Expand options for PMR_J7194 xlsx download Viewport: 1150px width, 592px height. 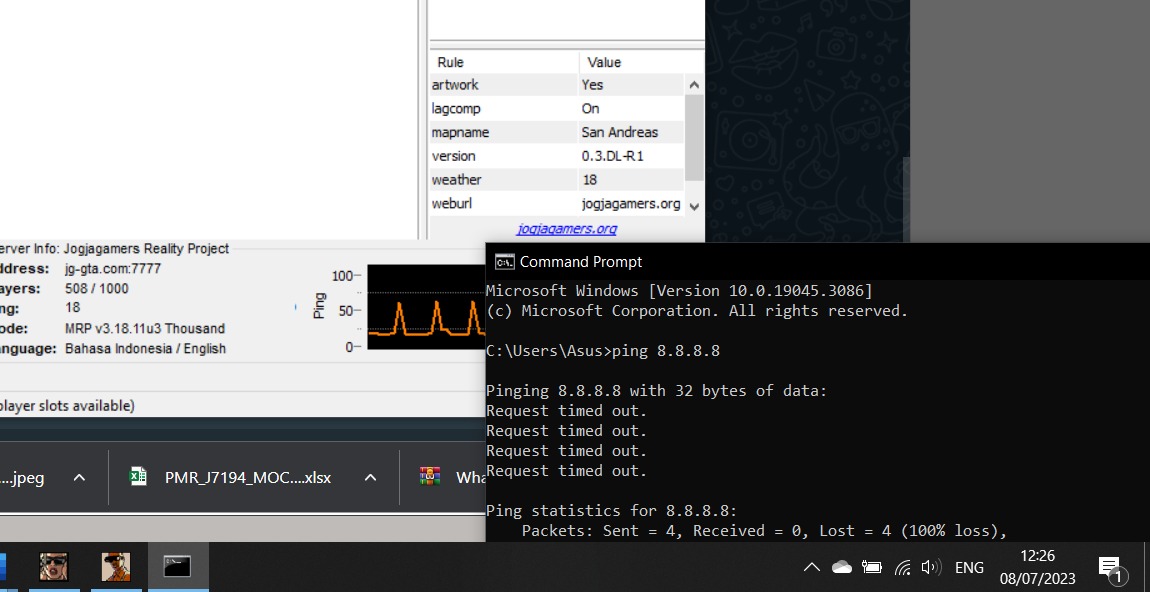click(x=370, y=478)
